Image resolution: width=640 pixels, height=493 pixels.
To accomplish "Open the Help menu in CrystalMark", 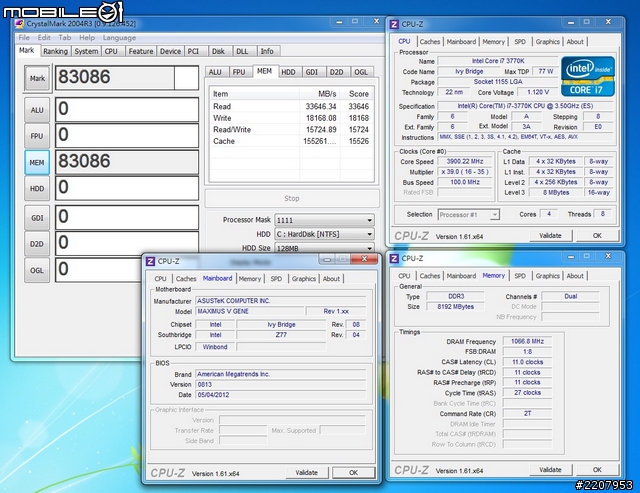I will [x=87, y=38].
